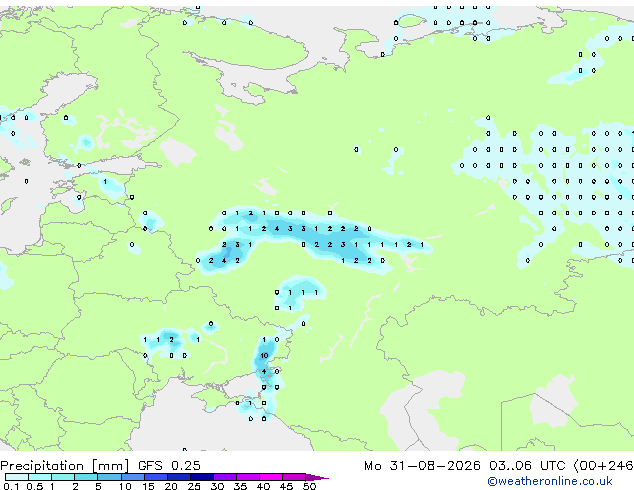The height and width of the screenshot is (490, 634).
Task: Open the weatheronline.co.uk link
Action: [550, 481]
